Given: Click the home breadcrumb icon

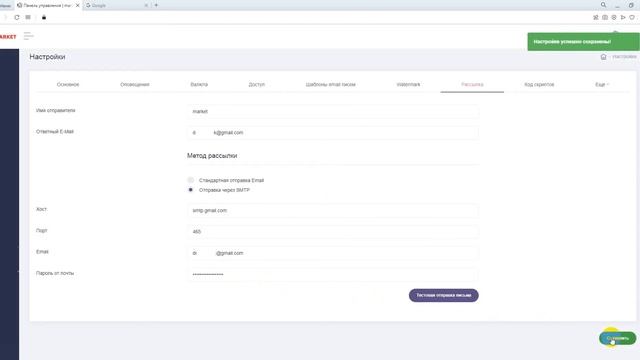Looking at the screenshot, I should (603, 57).
